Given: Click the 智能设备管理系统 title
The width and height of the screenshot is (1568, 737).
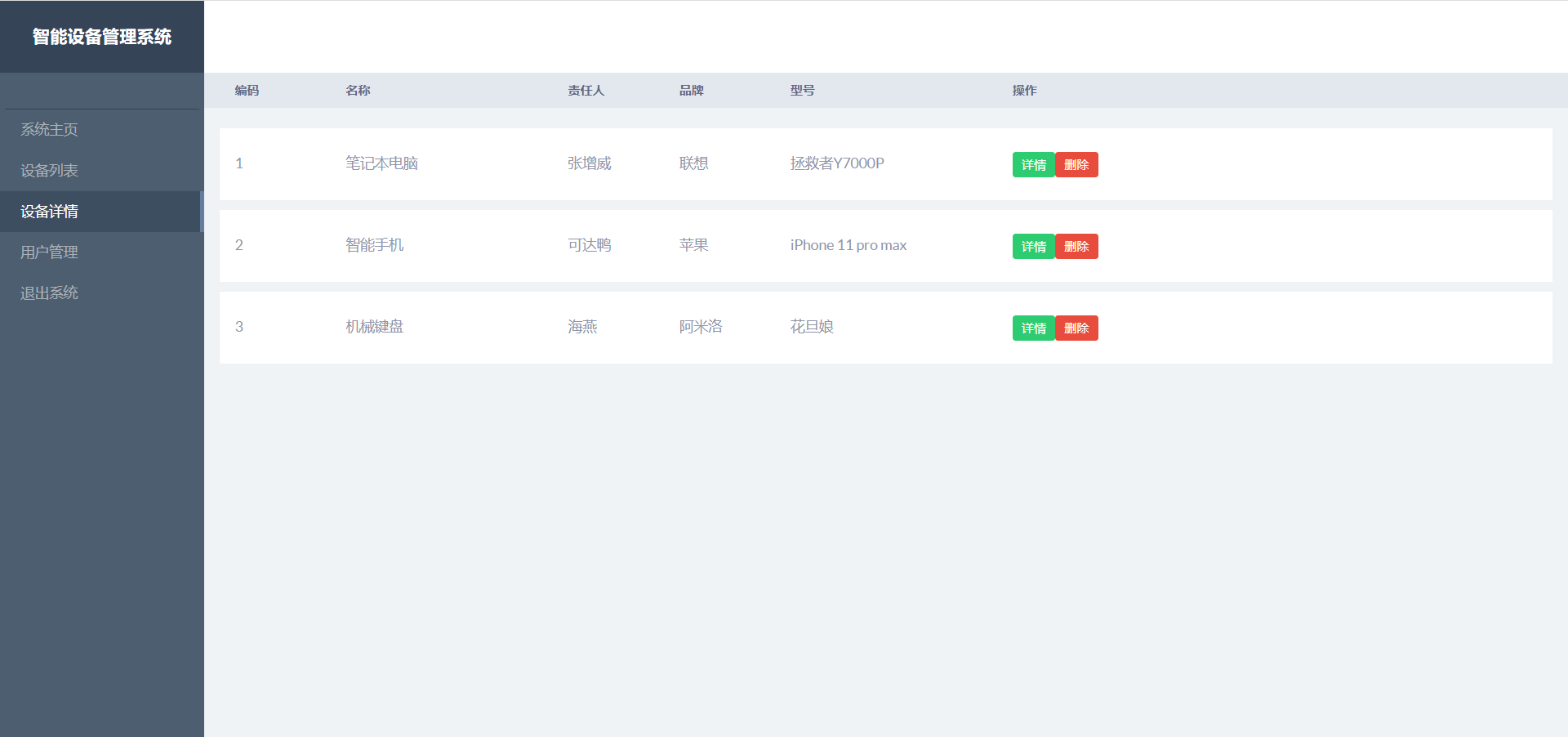Looking at the screenshot, I should click(x=101, y=36).
